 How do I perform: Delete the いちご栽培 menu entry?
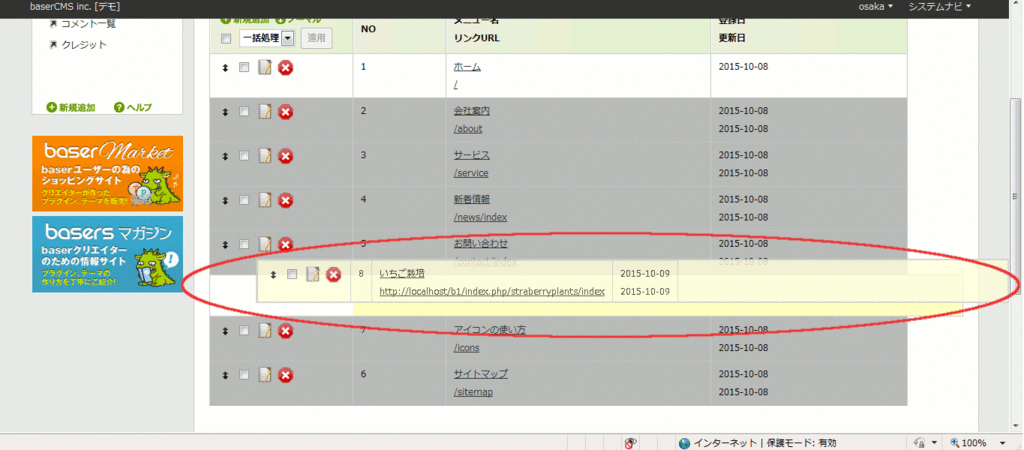[x=334, y=275]
